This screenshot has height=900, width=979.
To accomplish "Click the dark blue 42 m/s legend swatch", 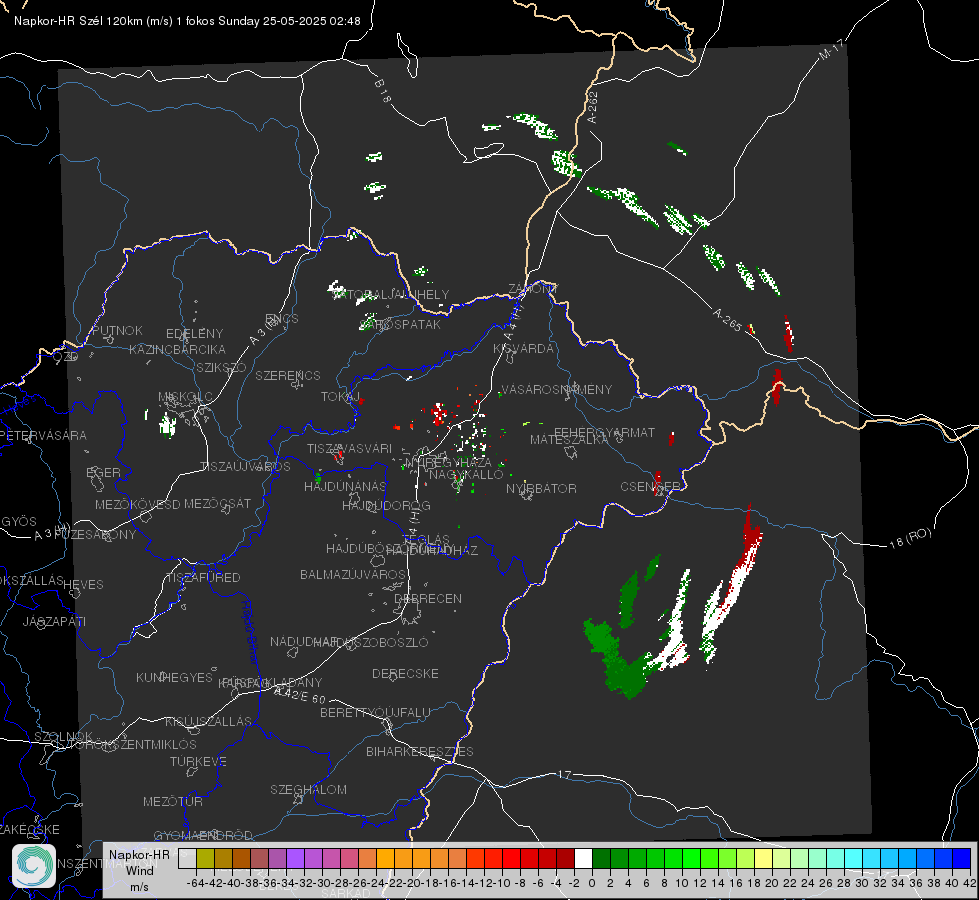I will tap(962, 858).
